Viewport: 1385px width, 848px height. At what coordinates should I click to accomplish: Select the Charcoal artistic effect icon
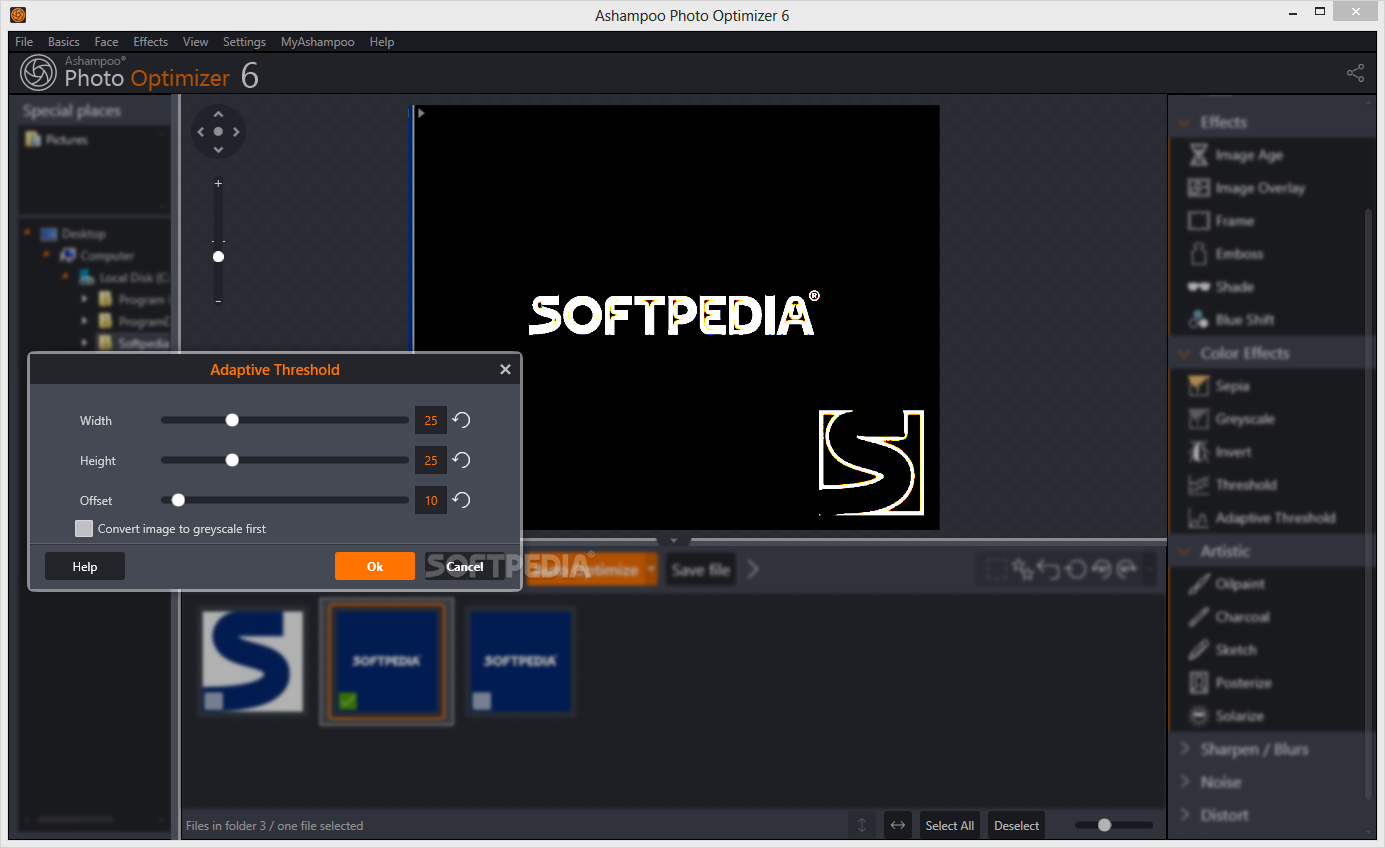pyautogui.click(x=1198, y=617)
